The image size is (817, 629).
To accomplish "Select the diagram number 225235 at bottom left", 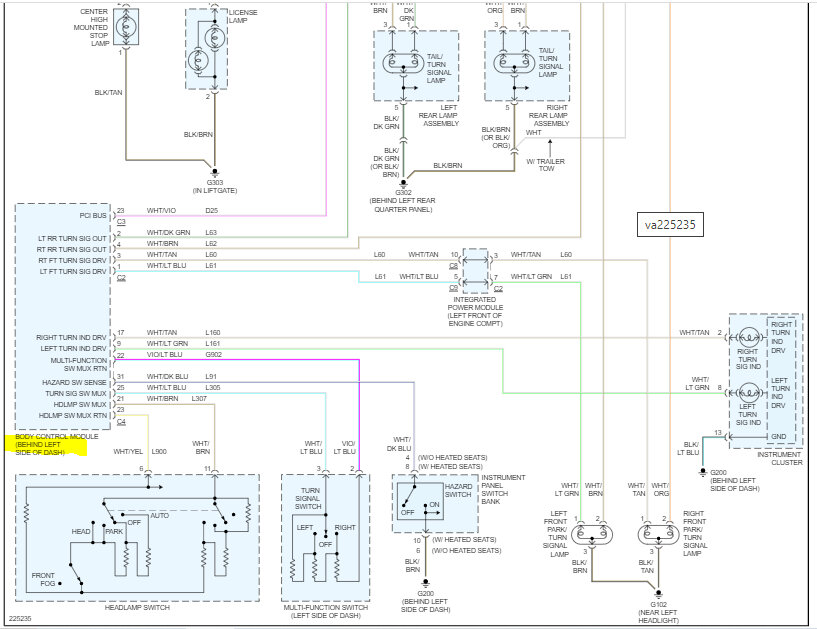I will [20, 619].
